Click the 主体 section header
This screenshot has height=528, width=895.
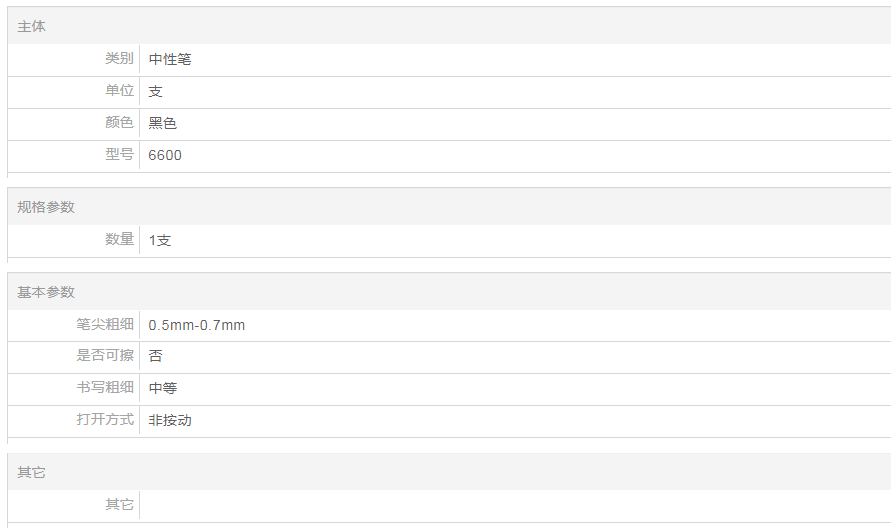coord(32,27)
